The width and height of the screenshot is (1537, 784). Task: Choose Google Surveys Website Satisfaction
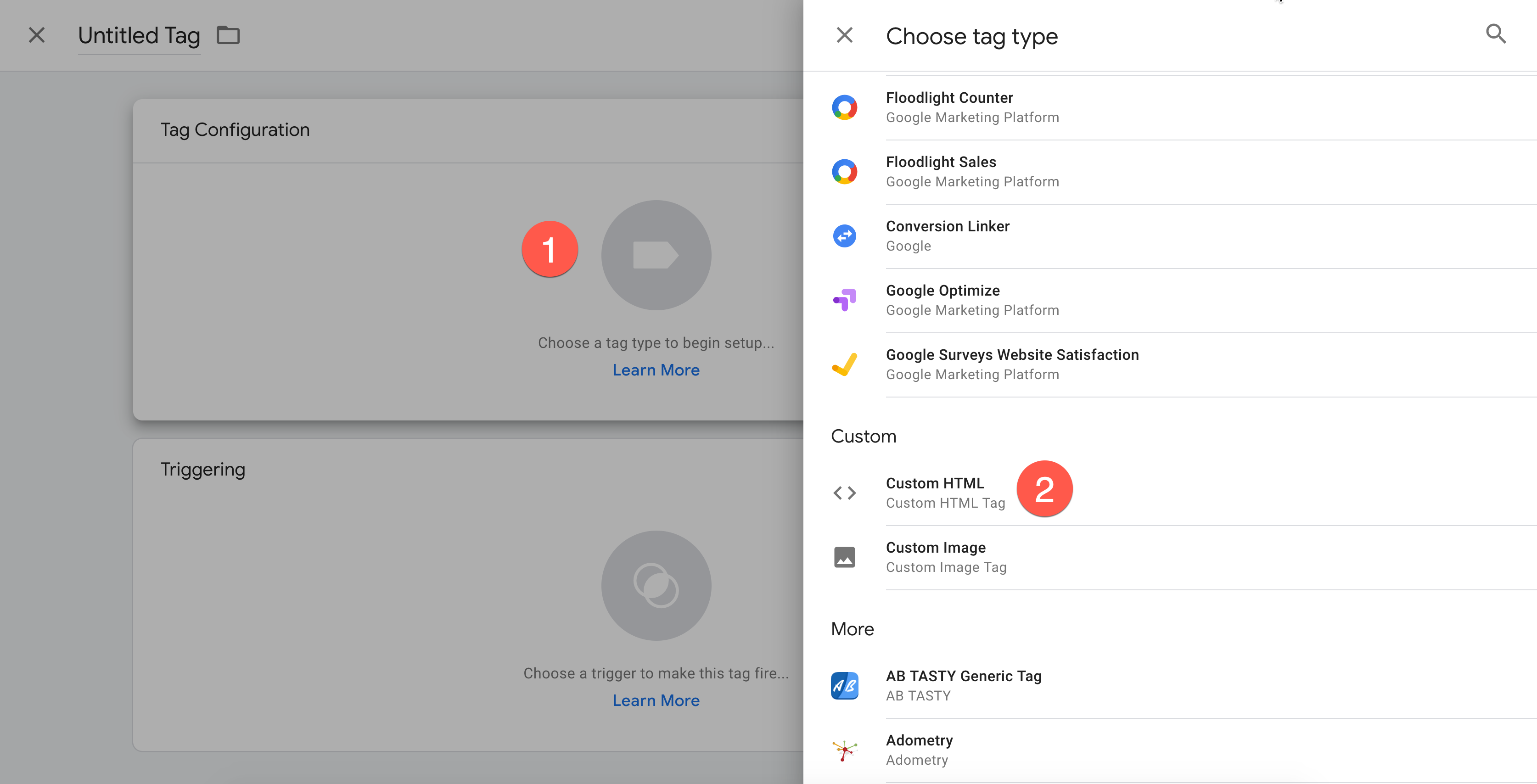[x=1170, y=365]
